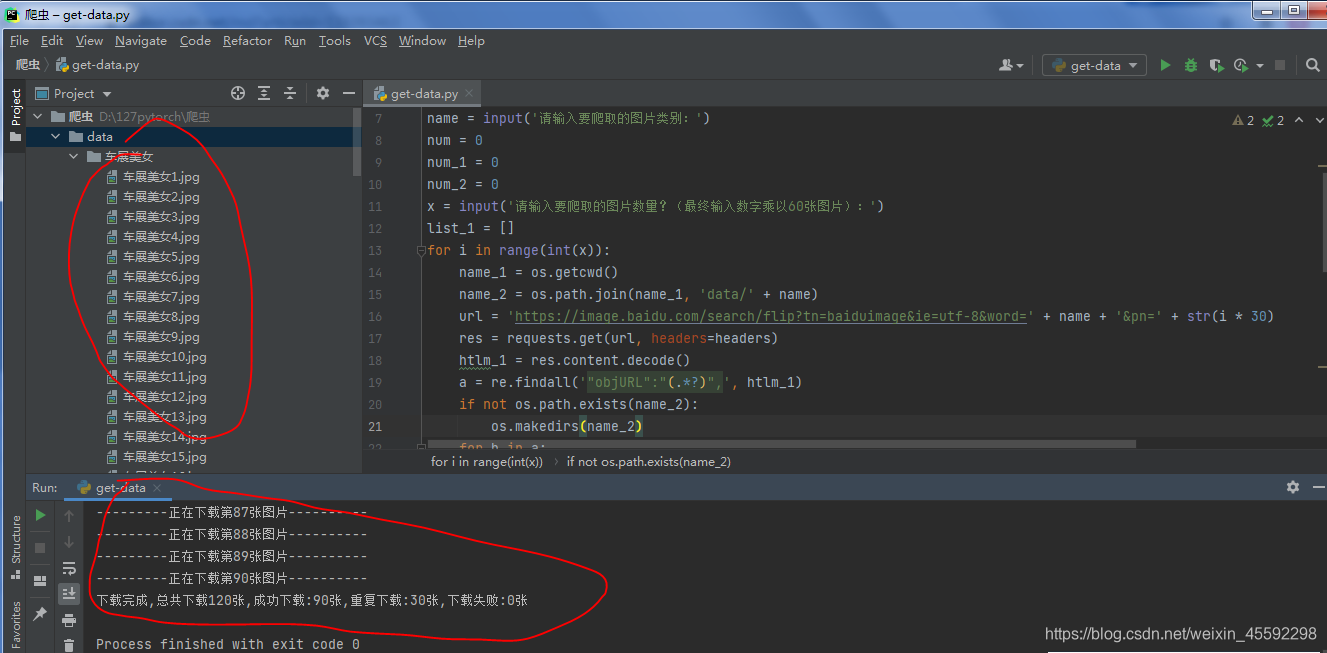Click the warnings count indicator
Viewport: 1327px width, 653px height.
pyautogui.click(x=1243, y=120)
